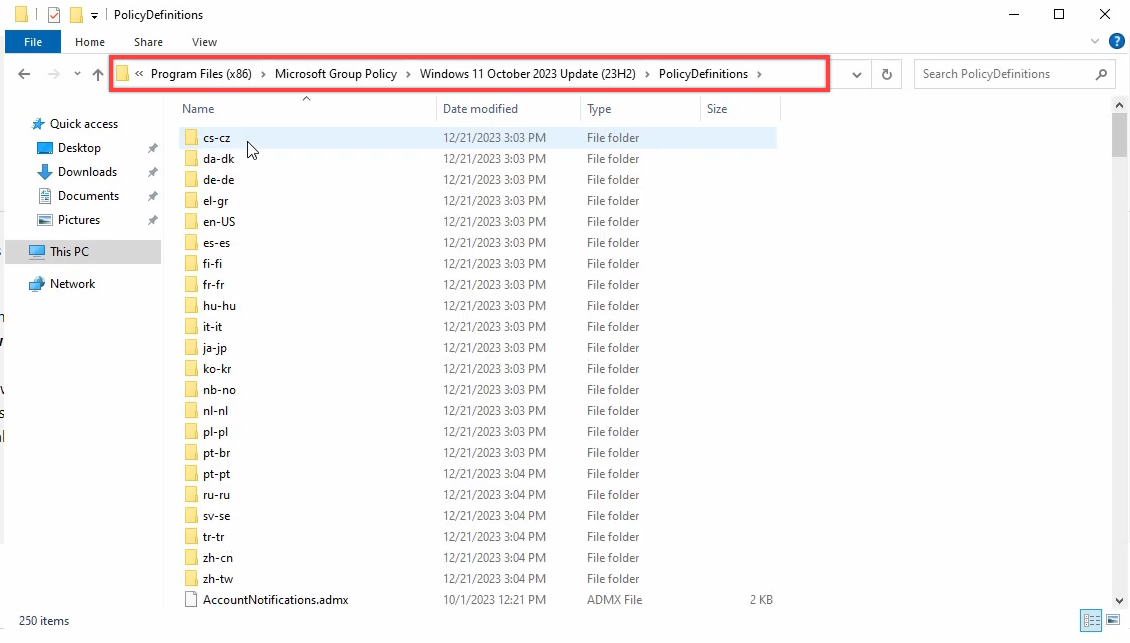Click the Properties quick access toolbar icon
This screenshot has width=1130, height=643.
pyautogui.click(x=53, y=14)
